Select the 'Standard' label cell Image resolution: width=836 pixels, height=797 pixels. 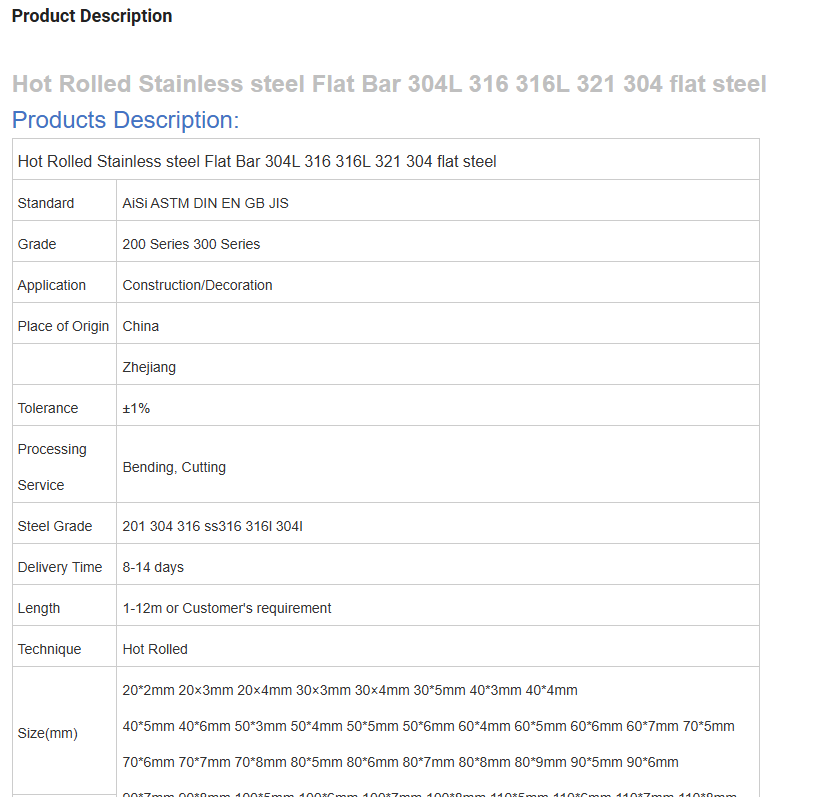46,203
